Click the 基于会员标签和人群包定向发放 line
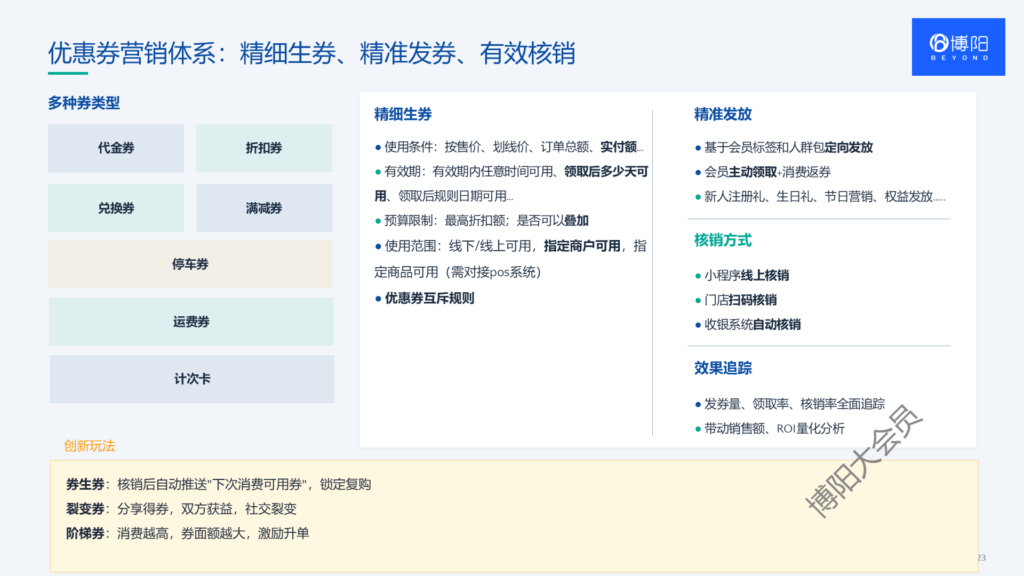Viewport: 1024px width, 576px height. (784, 148)
